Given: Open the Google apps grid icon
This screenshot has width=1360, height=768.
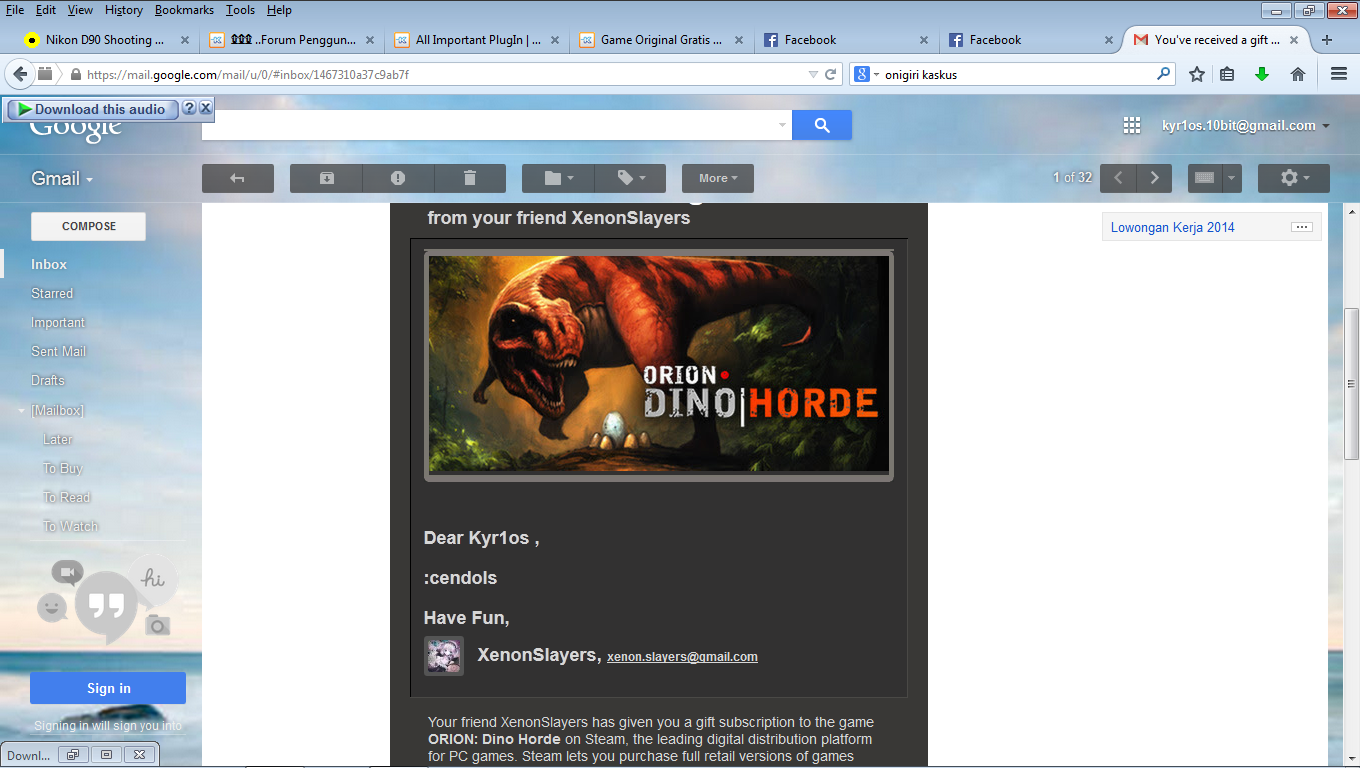Looking at the screenshot, I should point(1132,125).
